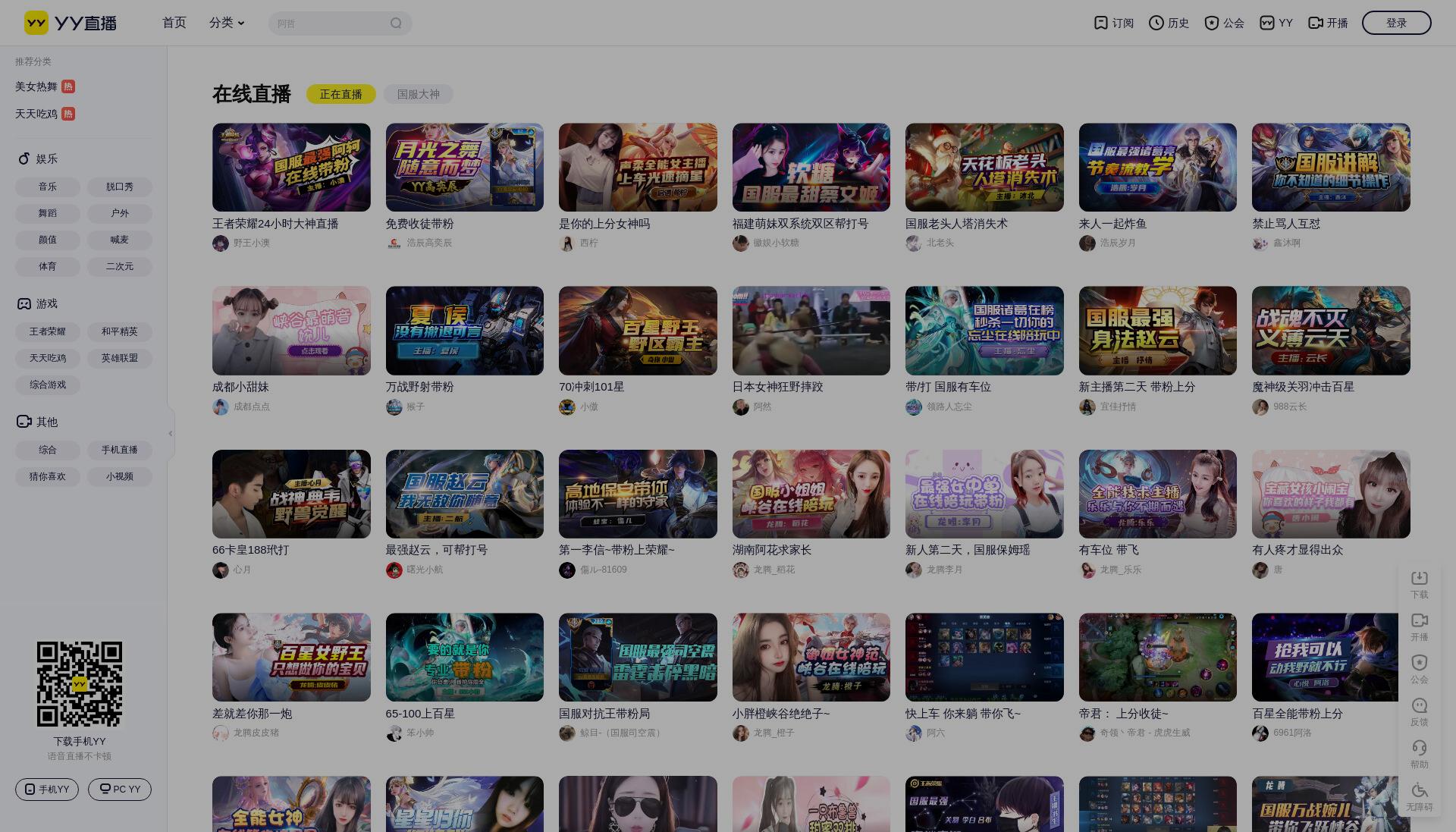The width and height of the screenshot is (1456, 832).
Task: Click the 下载 download icon in side toolbar
Action: tap(1420, 578)
